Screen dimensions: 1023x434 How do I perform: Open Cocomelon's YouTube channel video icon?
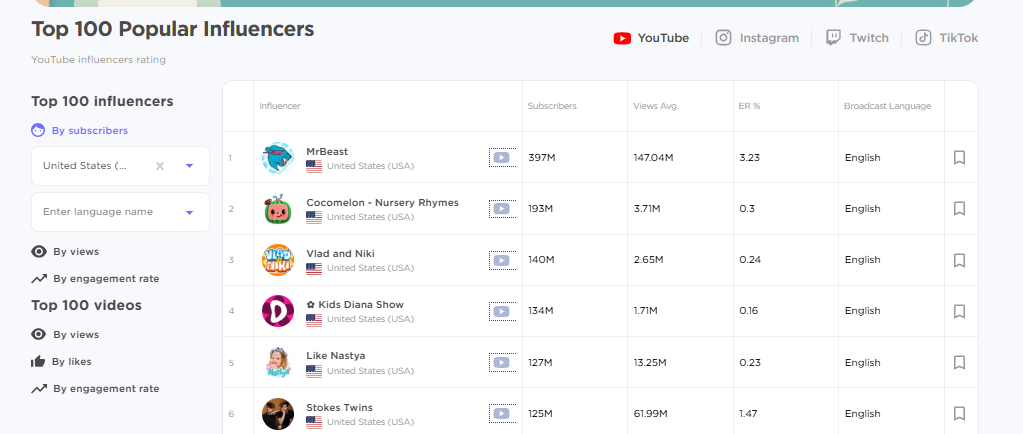[x=502, y=209]
